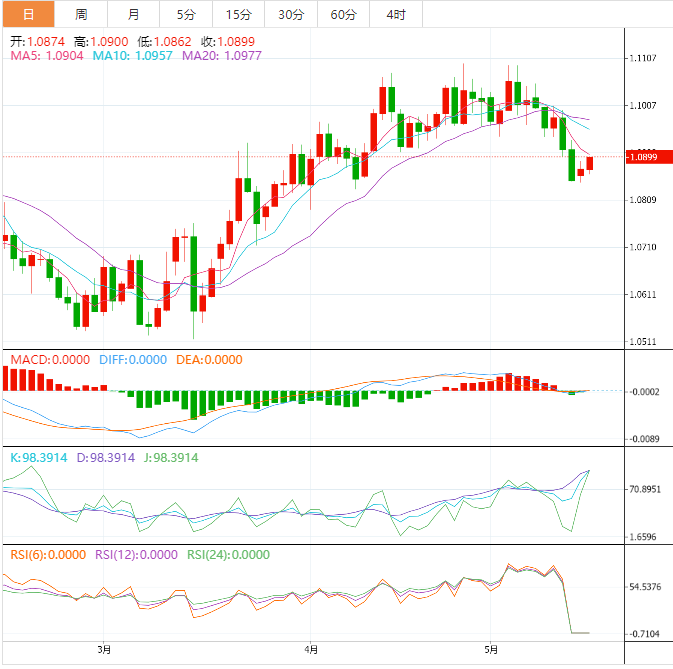The image size is (673, 669).
Task: Click the RSI(6) indicator label
Action: (48, 555)
